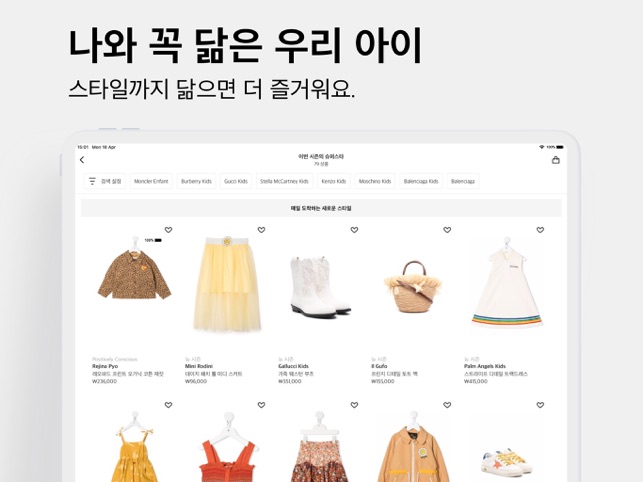Screen dimensions: 643x482
Task: Filter by Gucci Kids
Action: tap(236, 181)
